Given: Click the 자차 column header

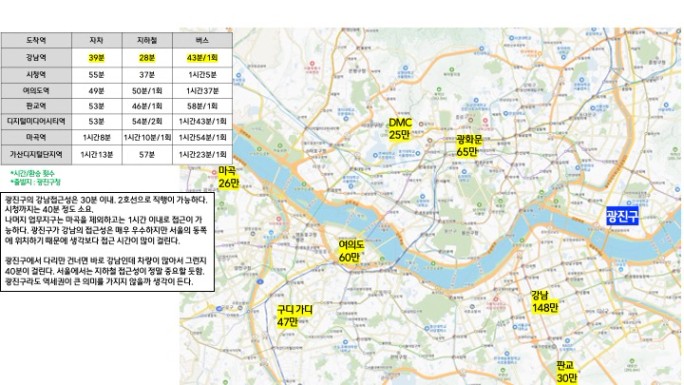Looking at the screenshot, I should coord(96,40).
